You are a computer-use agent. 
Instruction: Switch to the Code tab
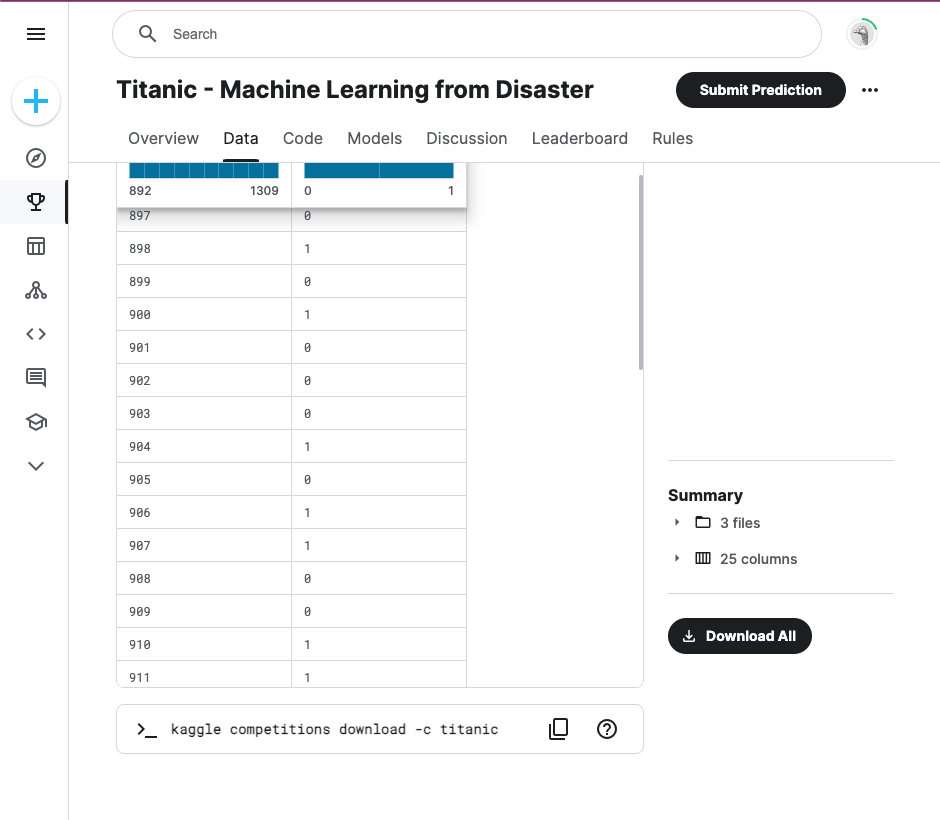303,138
